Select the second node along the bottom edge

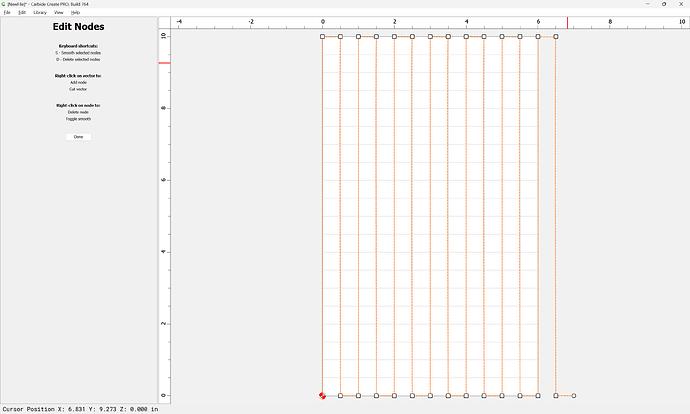coord(340,396)
